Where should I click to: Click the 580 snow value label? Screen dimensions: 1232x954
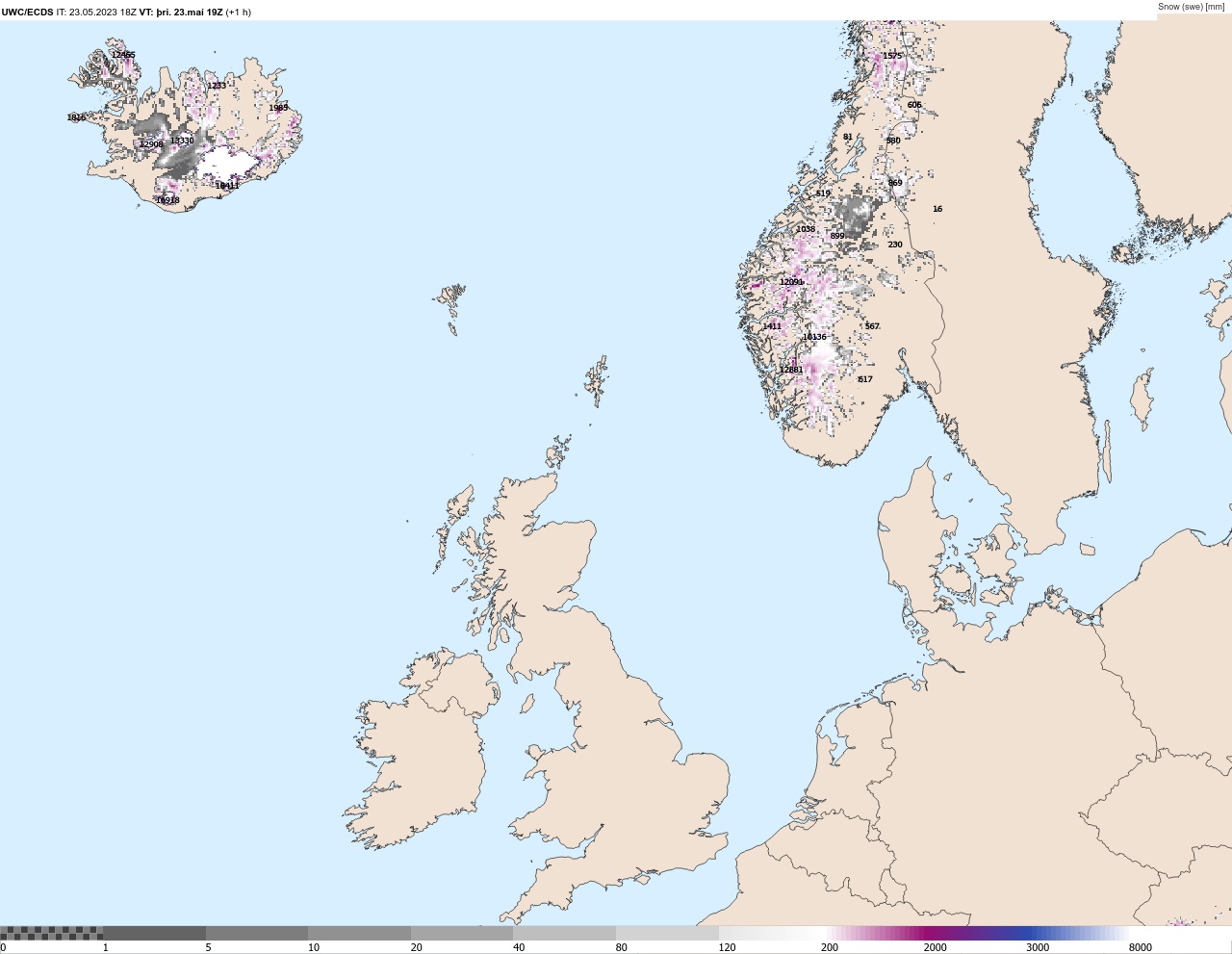pos(893,141)
